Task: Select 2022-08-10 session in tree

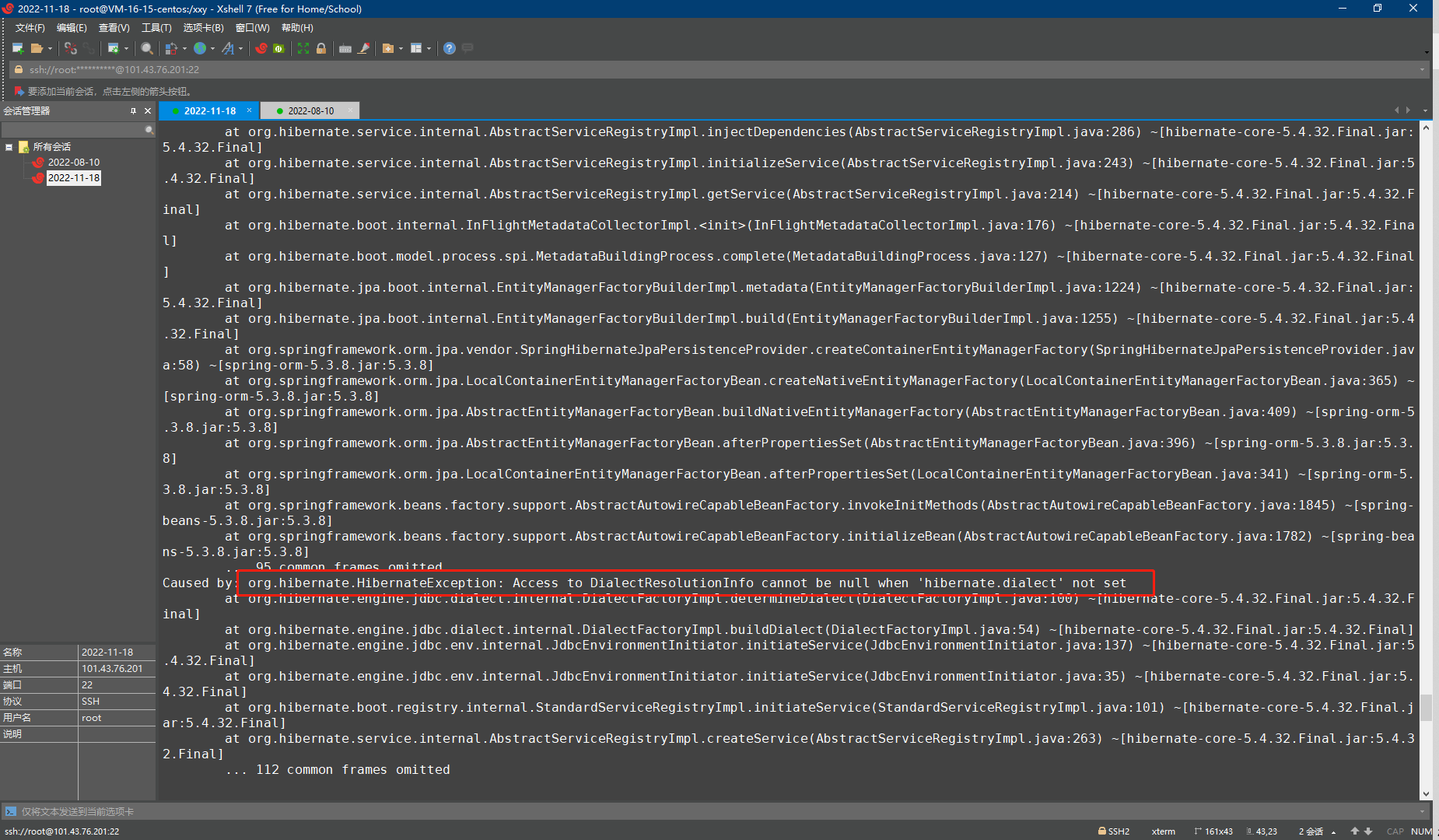Action: (x=74, y=163)
